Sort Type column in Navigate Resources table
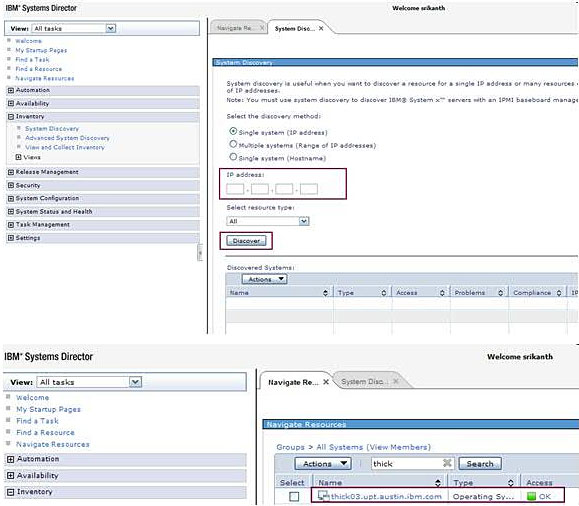579x506 pixels. coord(511,483)
